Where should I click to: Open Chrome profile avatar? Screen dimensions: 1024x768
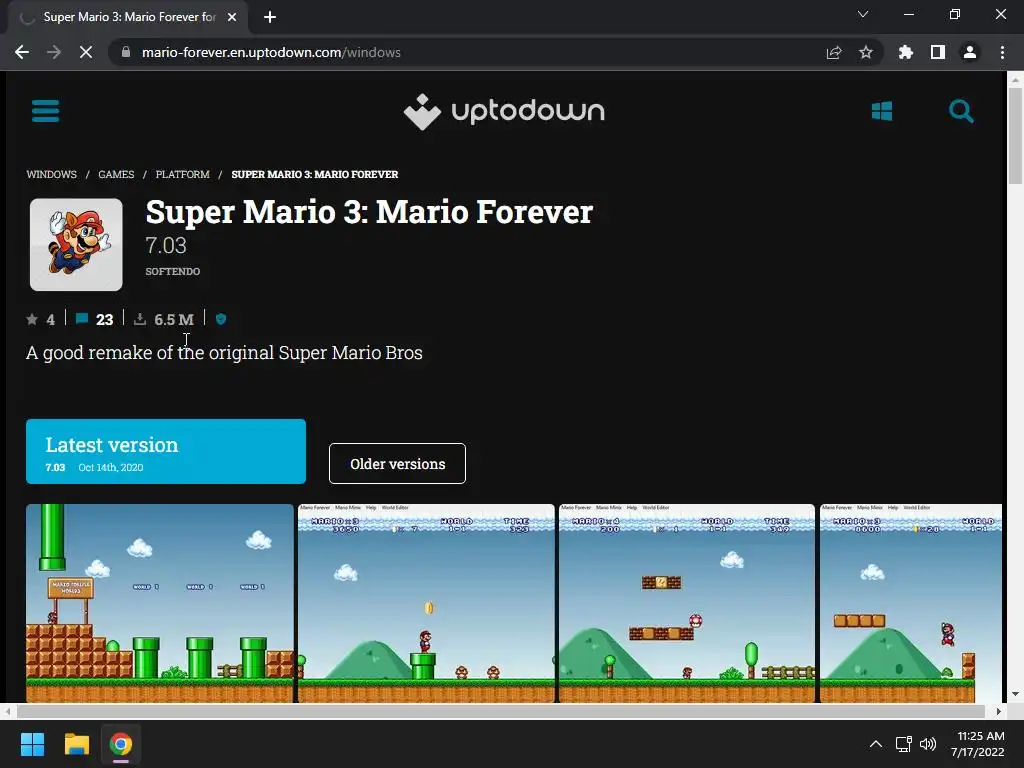(x=970, y=52)
